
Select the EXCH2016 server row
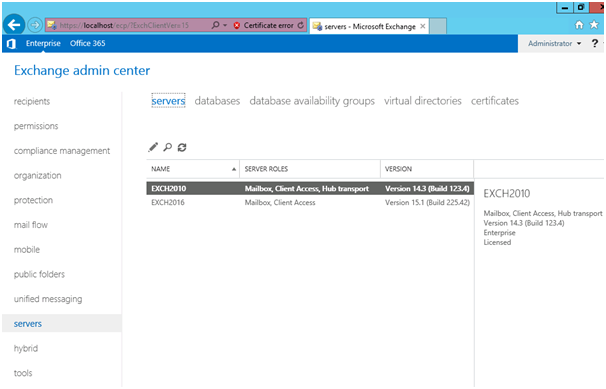[x=310, y=202]
